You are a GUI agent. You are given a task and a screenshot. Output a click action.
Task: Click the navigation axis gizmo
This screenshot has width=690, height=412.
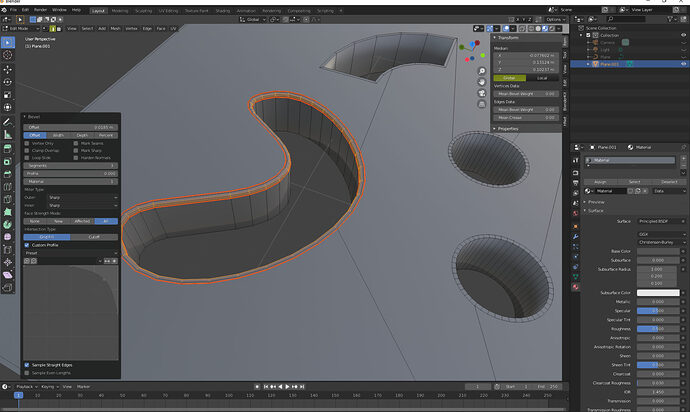pos(472,51)
